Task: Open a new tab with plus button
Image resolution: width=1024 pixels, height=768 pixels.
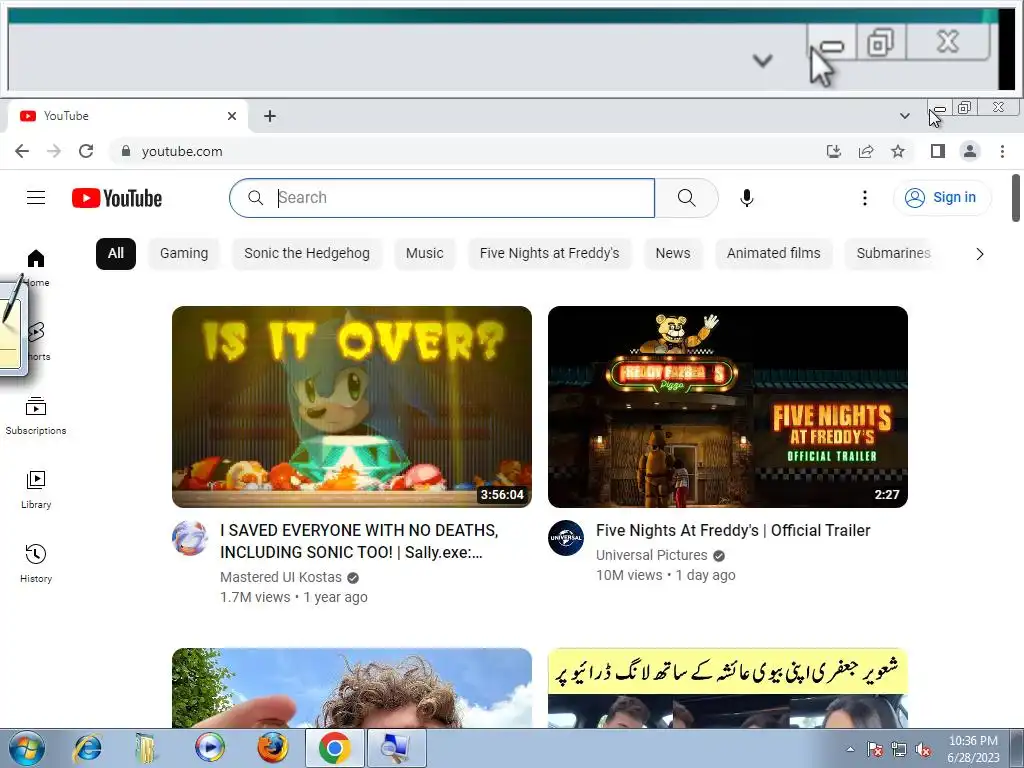Action: (x=270, y=116)
